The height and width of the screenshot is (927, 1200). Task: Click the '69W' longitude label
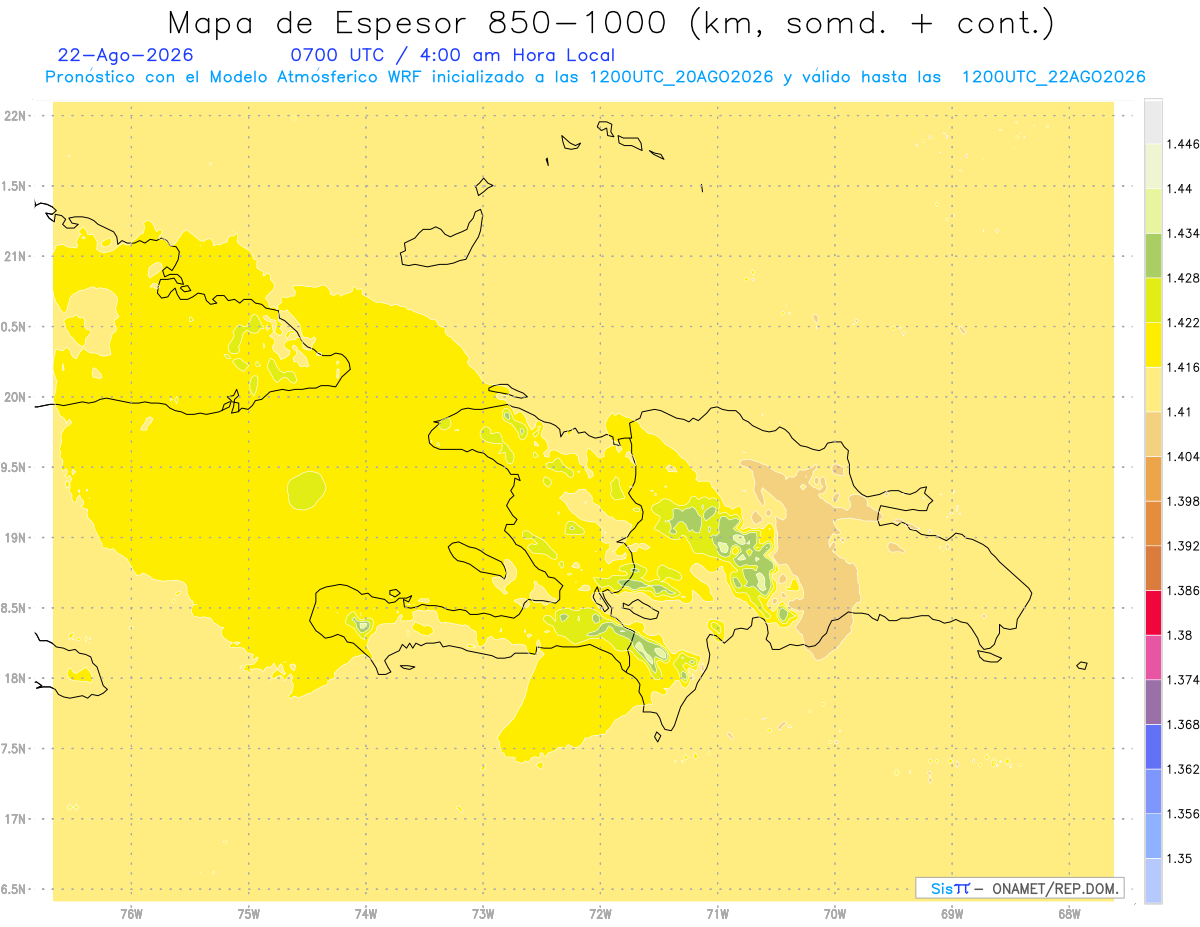tap(952, 913)
